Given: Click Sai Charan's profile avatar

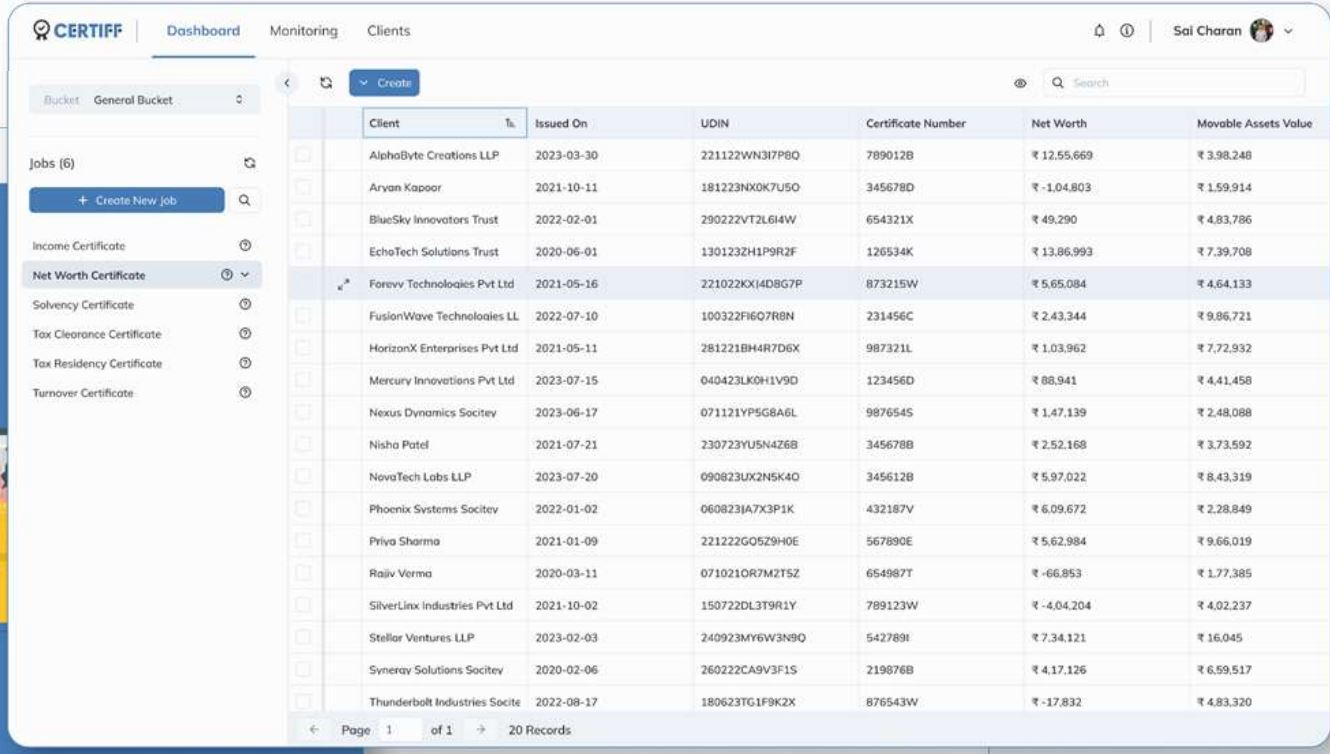Looking at the screenshot, I should [x=1261, y=30].
